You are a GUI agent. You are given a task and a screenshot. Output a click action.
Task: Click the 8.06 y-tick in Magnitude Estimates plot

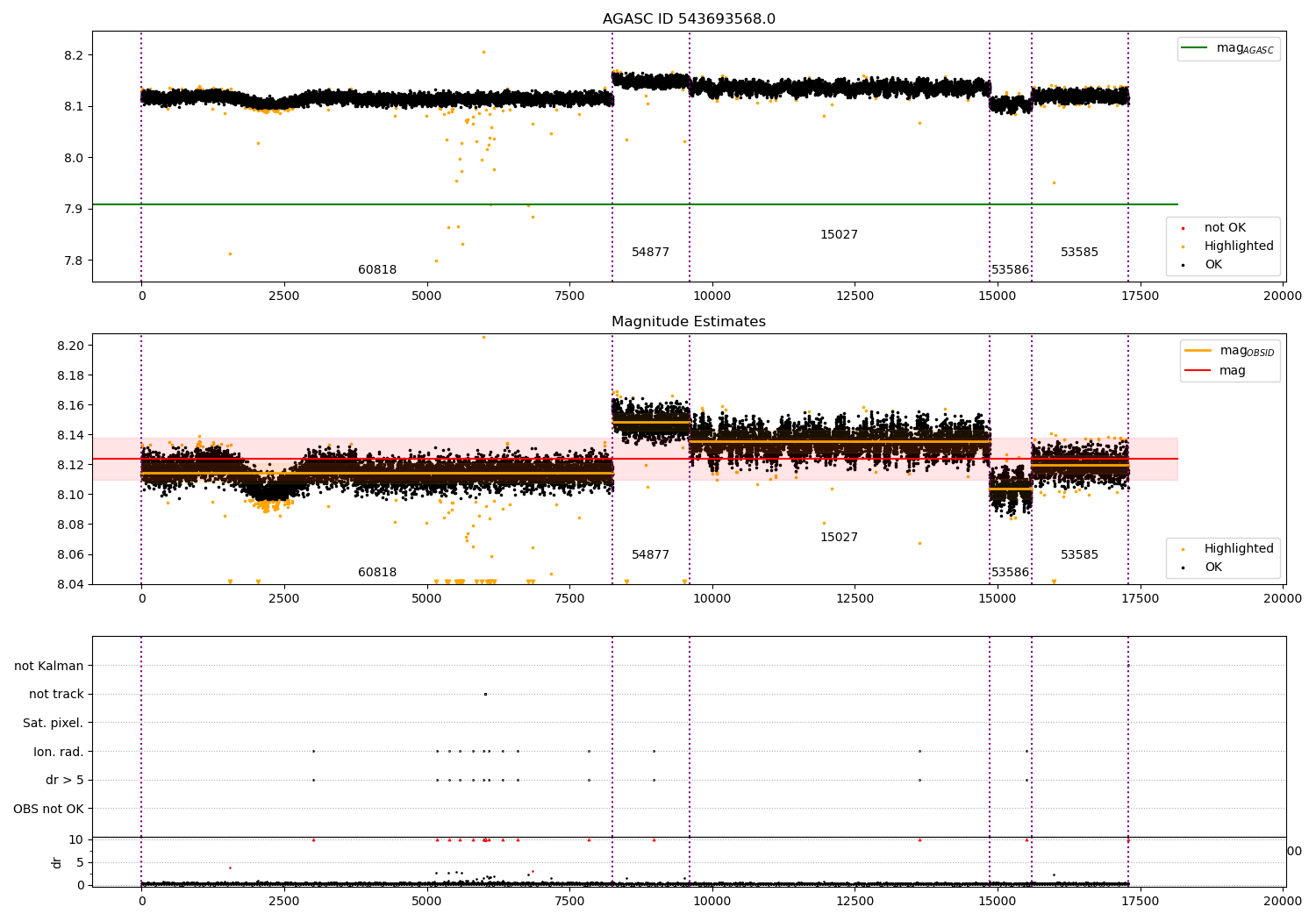70,555
